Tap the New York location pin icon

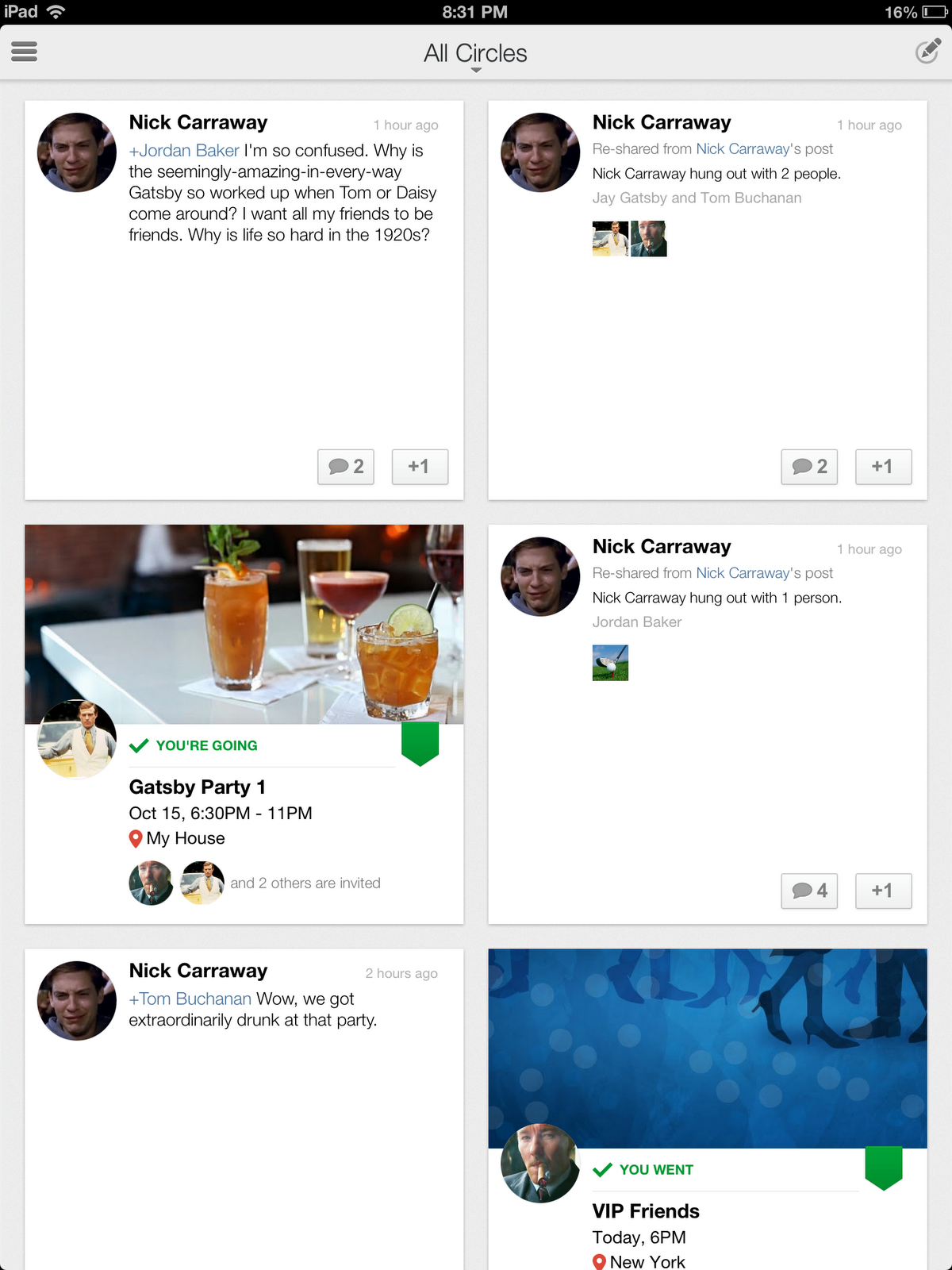599,1261
